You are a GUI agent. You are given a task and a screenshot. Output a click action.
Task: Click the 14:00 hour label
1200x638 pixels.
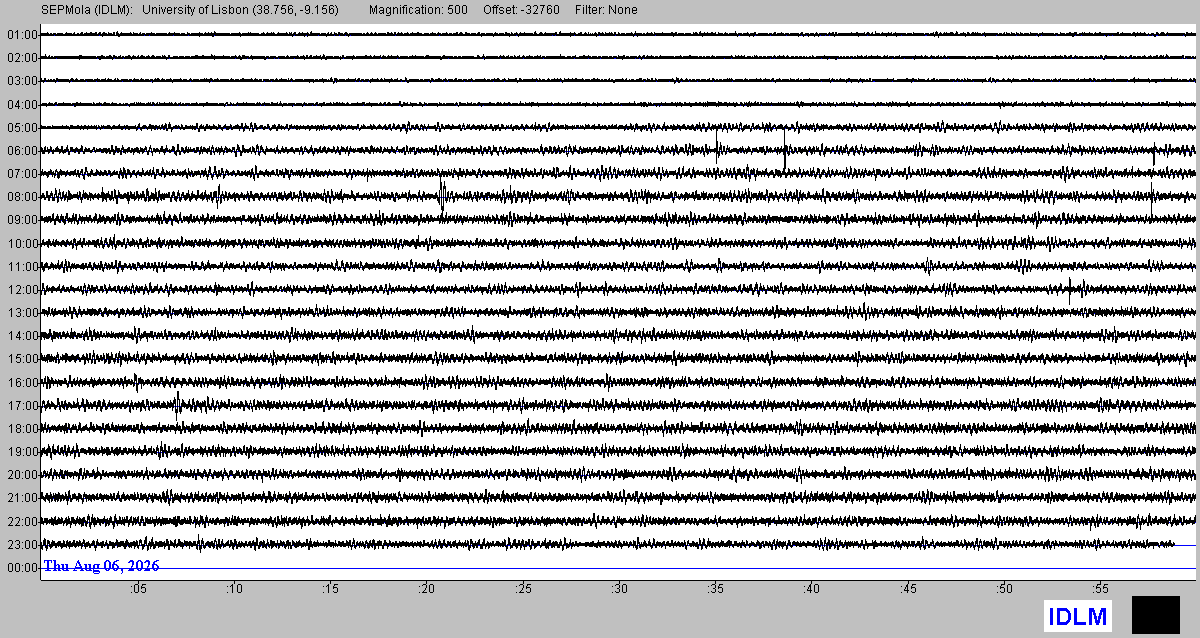21,335
